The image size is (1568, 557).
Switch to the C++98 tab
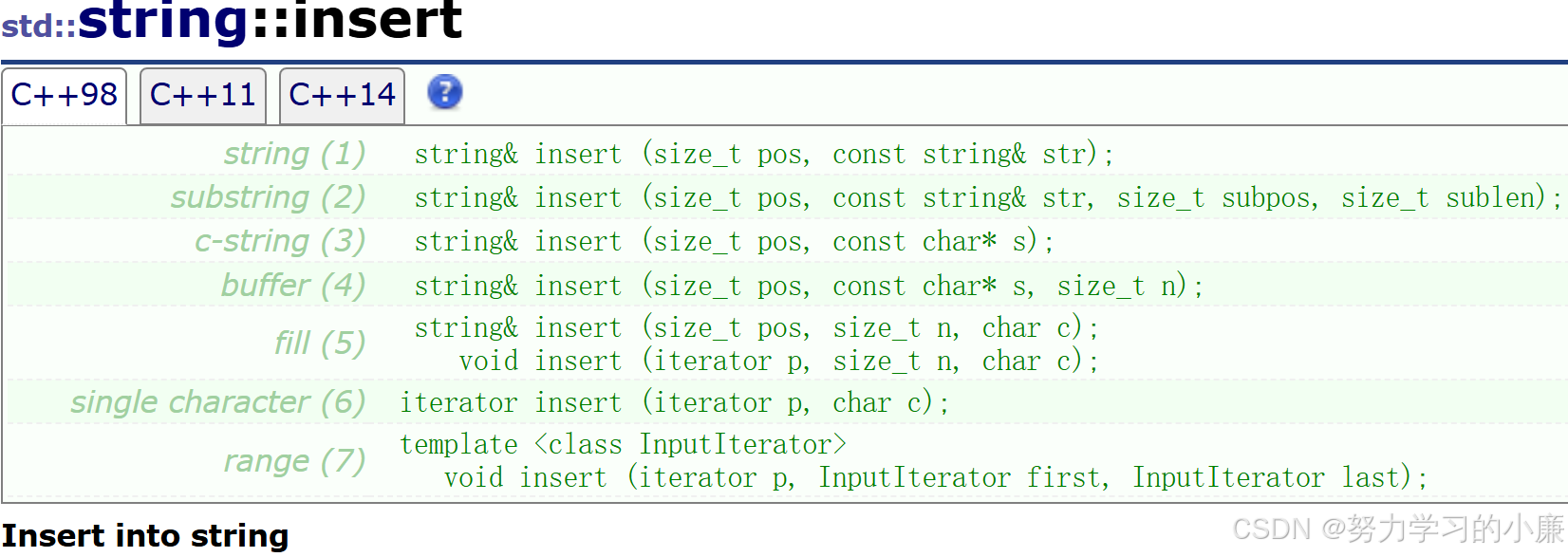[x=64, y=96]
